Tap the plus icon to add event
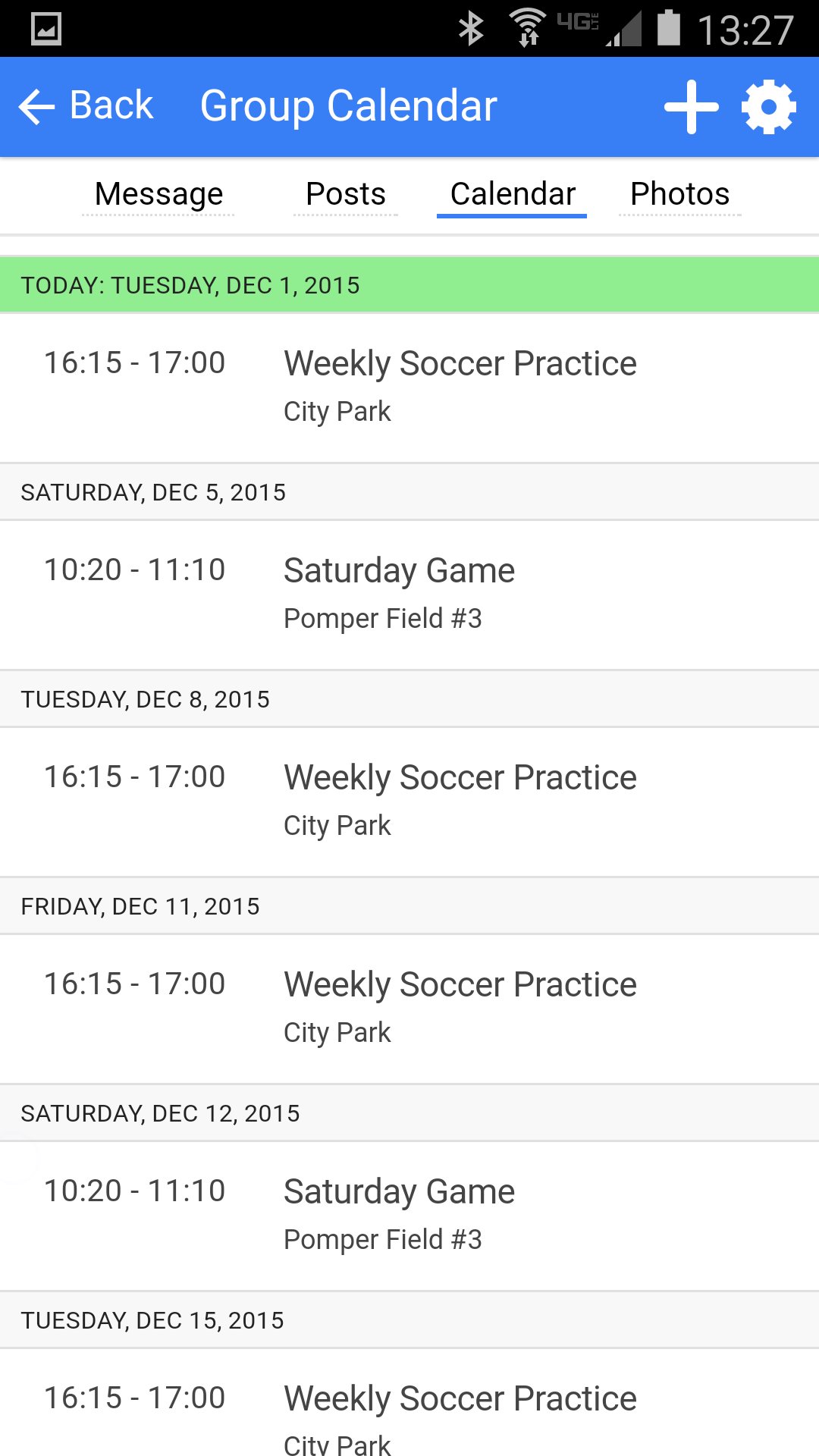This screenshot has width=819, height=1456. coord(691,107)
